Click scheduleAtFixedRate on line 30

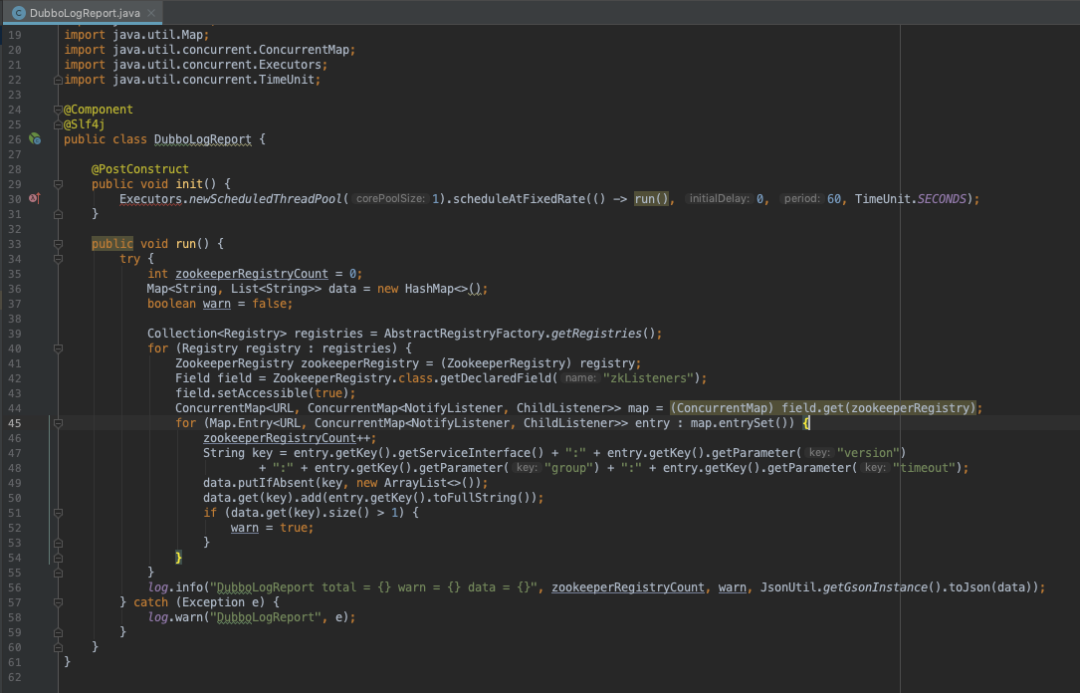point(519,198)
